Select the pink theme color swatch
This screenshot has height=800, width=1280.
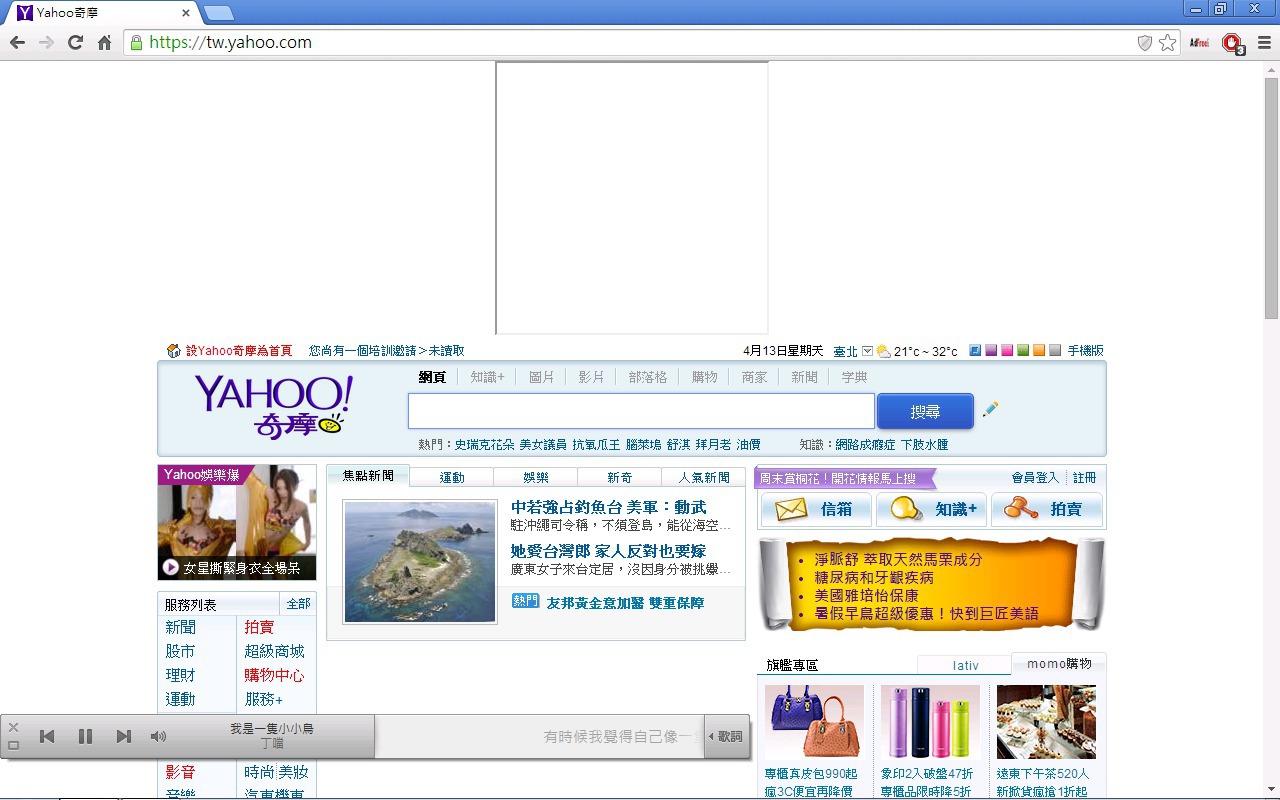(1007, 350)
